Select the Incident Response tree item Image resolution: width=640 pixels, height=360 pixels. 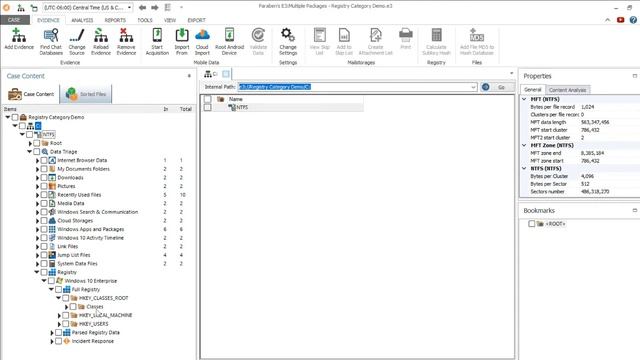(x=93, y=341)
